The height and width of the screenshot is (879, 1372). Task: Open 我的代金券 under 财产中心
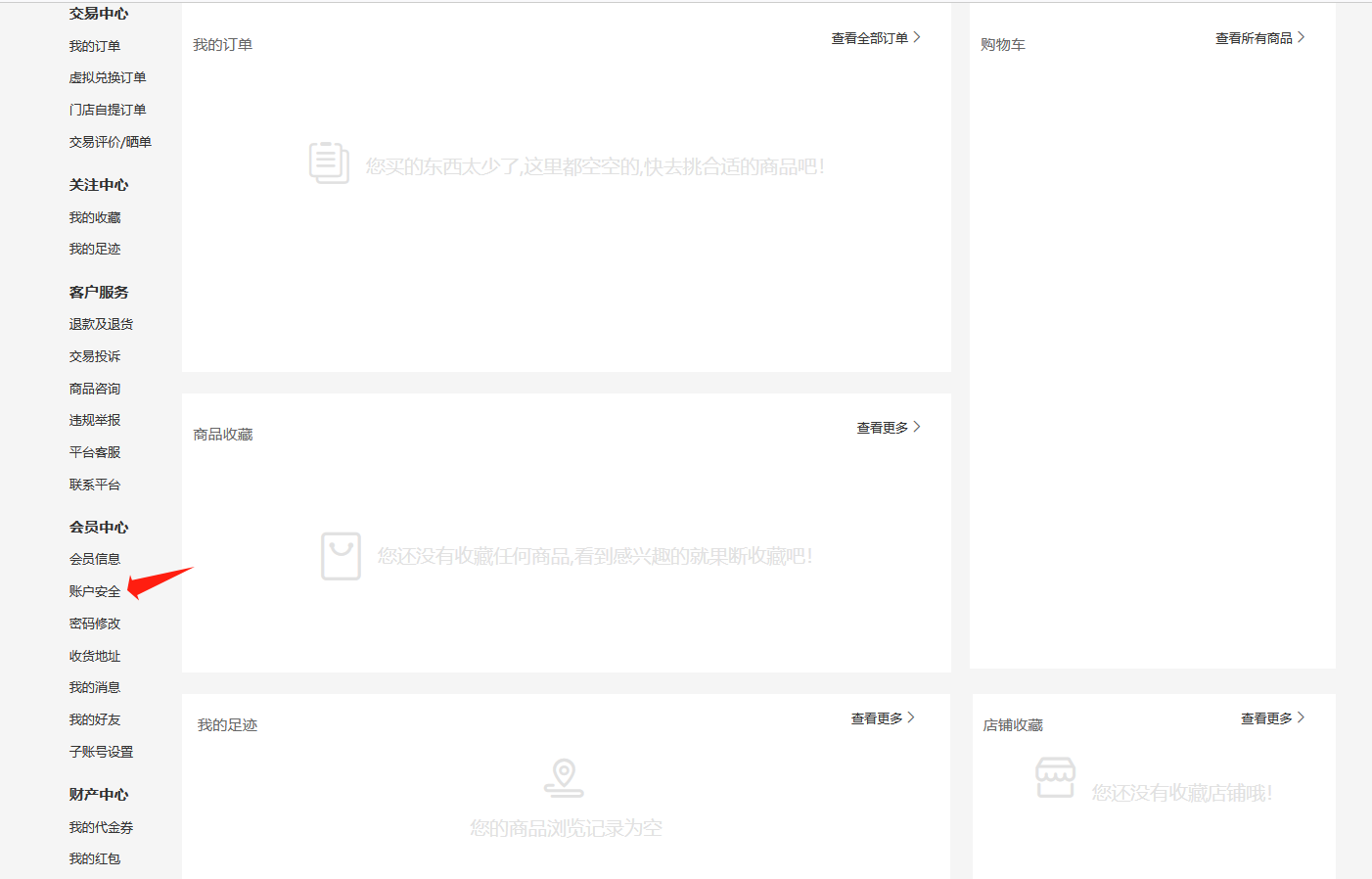click(x=101, y=827)
